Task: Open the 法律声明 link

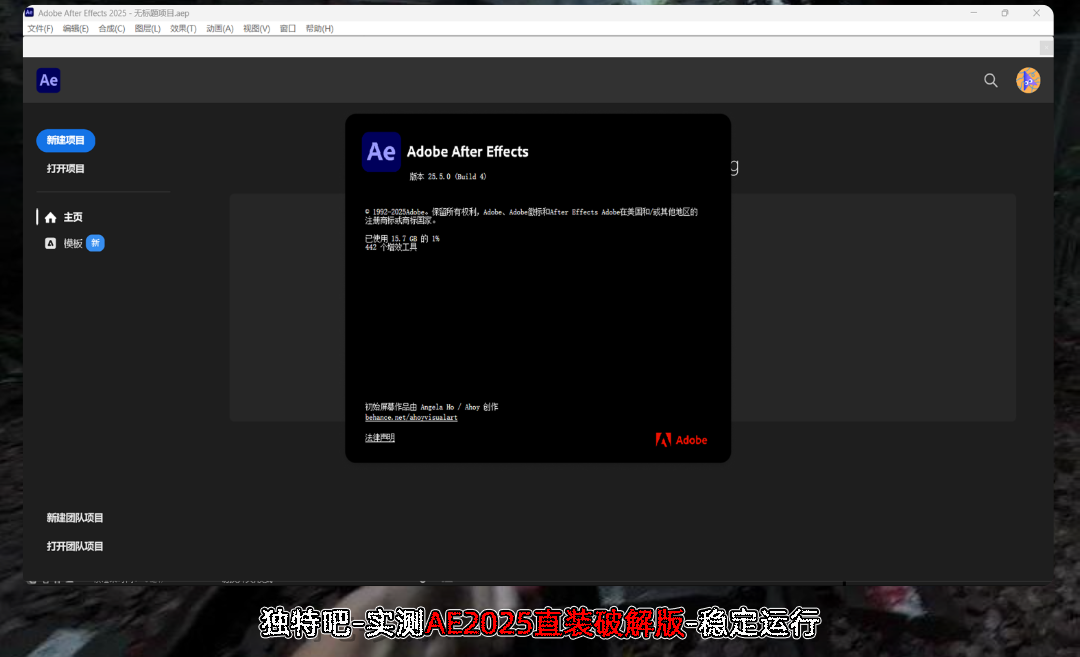Action: pyautogui.click(x=380, y=437)
